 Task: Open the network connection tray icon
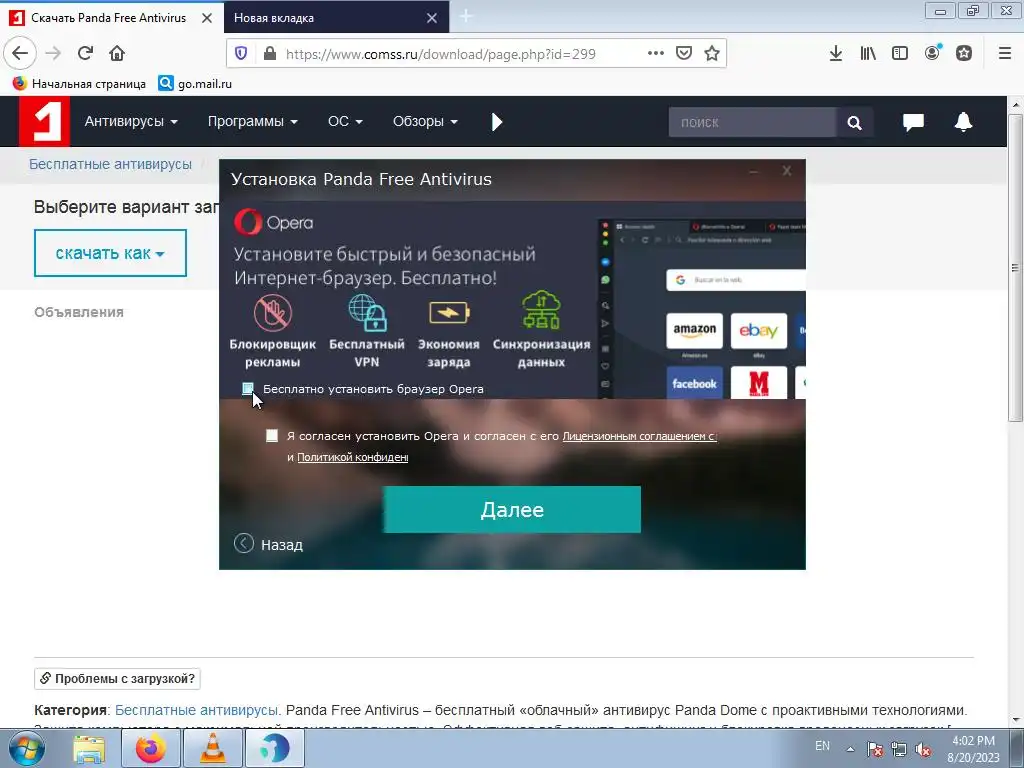point(899,750)
